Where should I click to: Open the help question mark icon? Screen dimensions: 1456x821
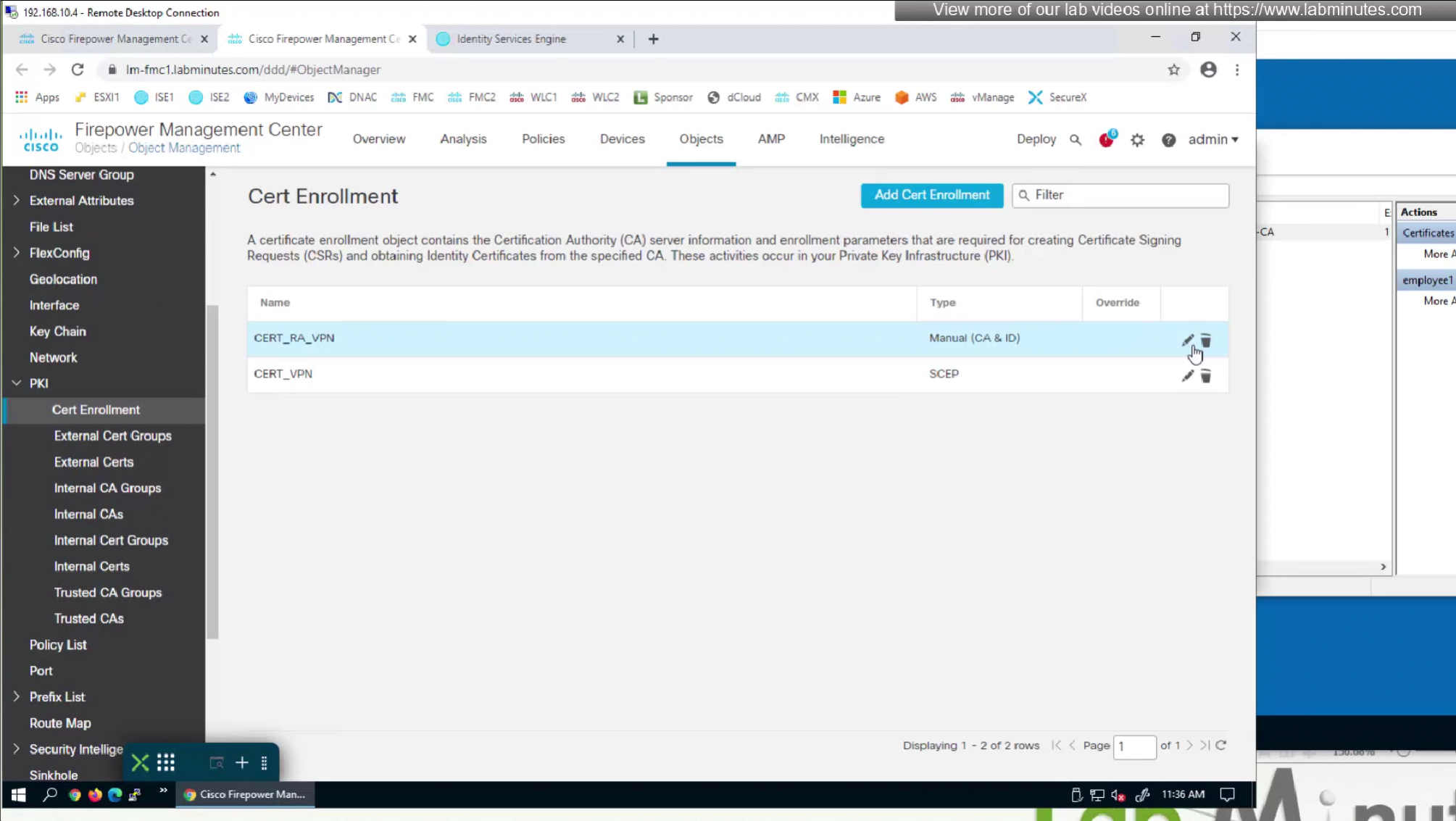(x=1168, y=140)
